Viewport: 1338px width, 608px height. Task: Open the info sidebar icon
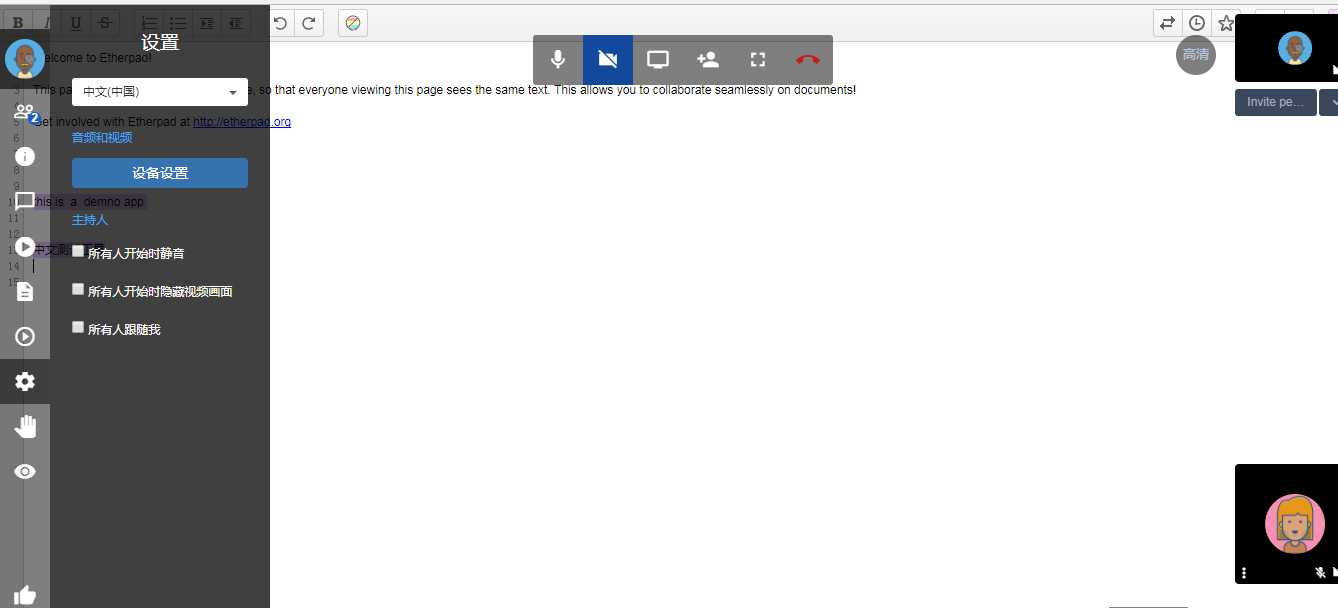click(25, 156)
